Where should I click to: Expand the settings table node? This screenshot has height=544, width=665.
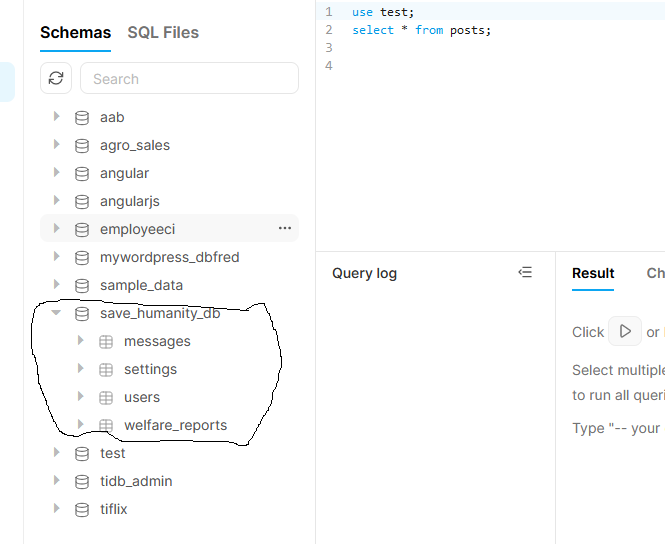point(81,369)
